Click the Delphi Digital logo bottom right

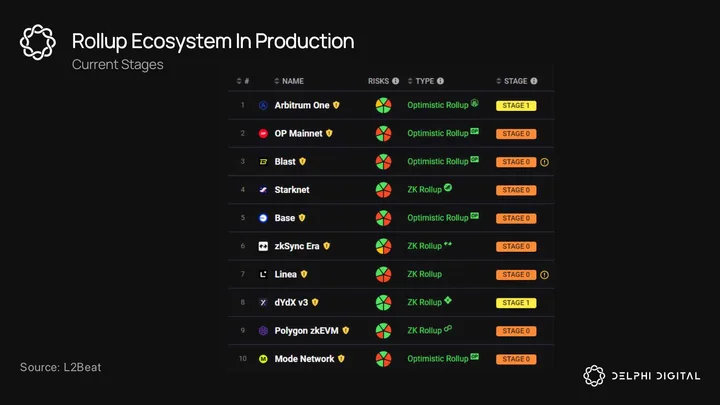pos(641,376)
